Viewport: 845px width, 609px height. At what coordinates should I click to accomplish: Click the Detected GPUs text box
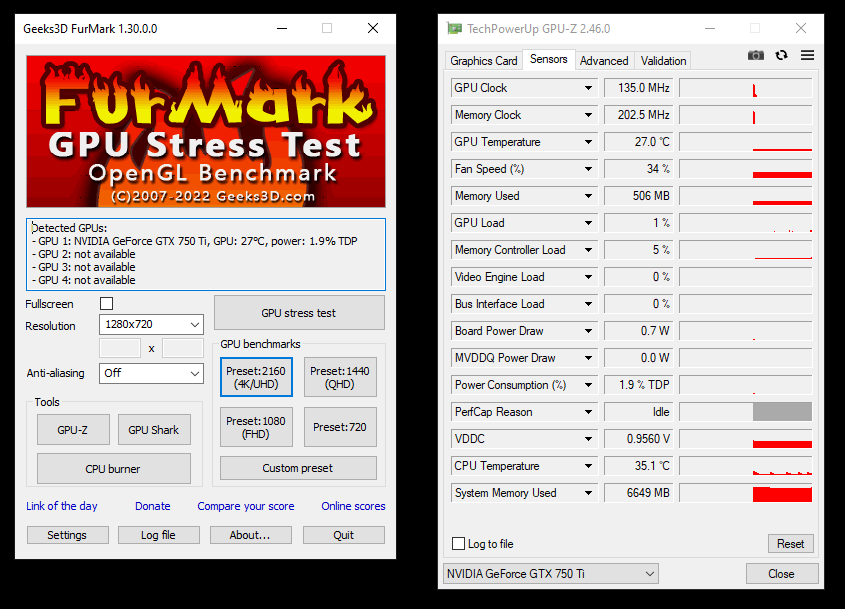(206, 254)
